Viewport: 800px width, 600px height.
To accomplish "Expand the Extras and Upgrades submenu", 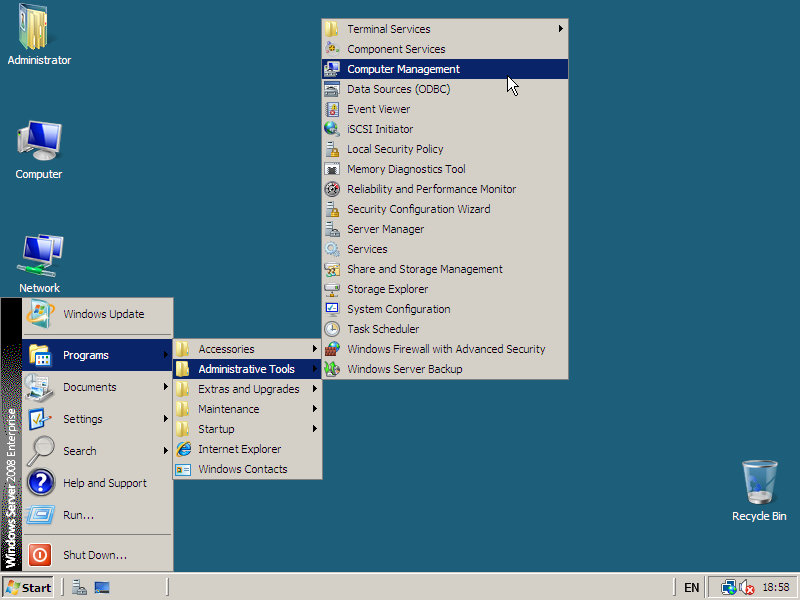I will [x=246, y=389].
